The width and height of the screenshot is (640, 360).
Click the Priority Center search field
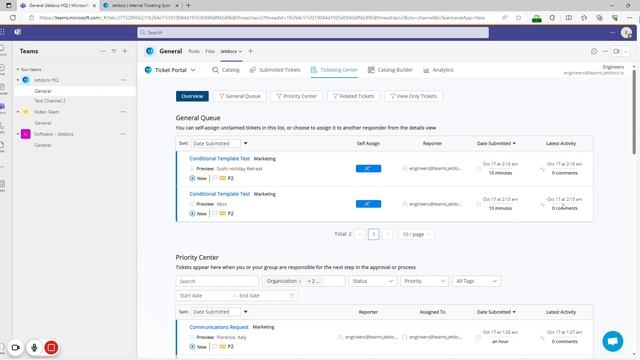click(217, 281)
